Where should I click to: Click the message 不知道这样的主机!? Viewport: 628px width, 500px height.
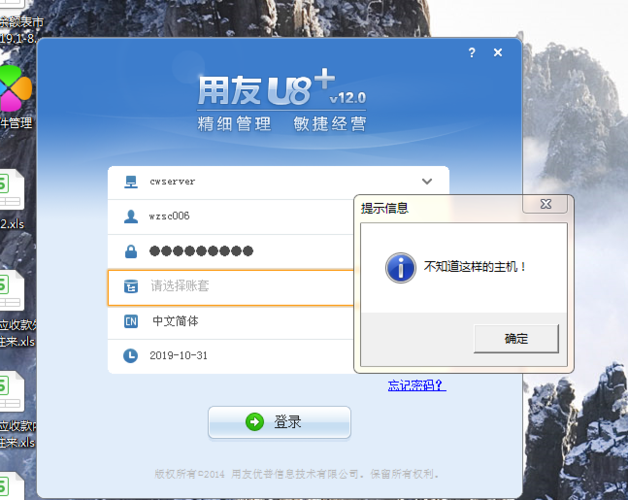(475, 267)
